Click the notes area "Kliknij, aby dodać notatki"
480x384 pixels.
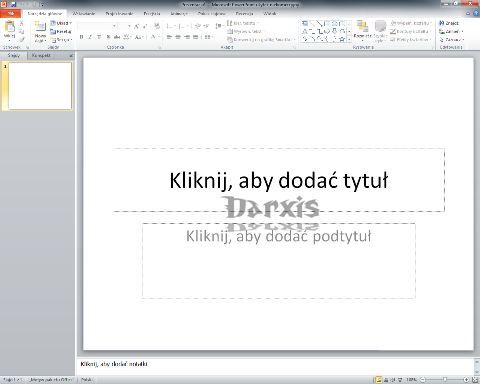pyautogui.click(x=114, y=364)
